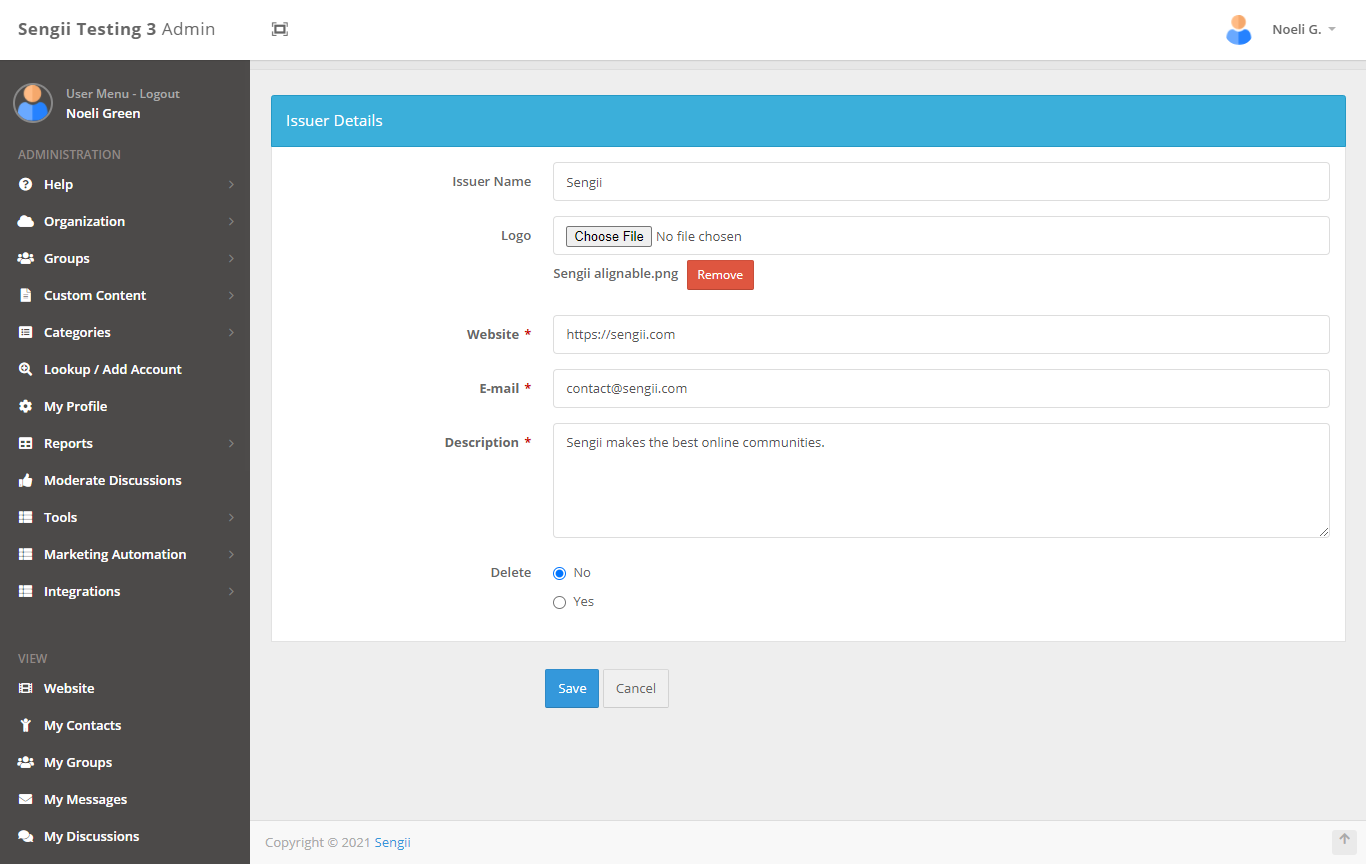Click the blue Save button
This screenshot has width=1366, height=864.
pos(572,688)
